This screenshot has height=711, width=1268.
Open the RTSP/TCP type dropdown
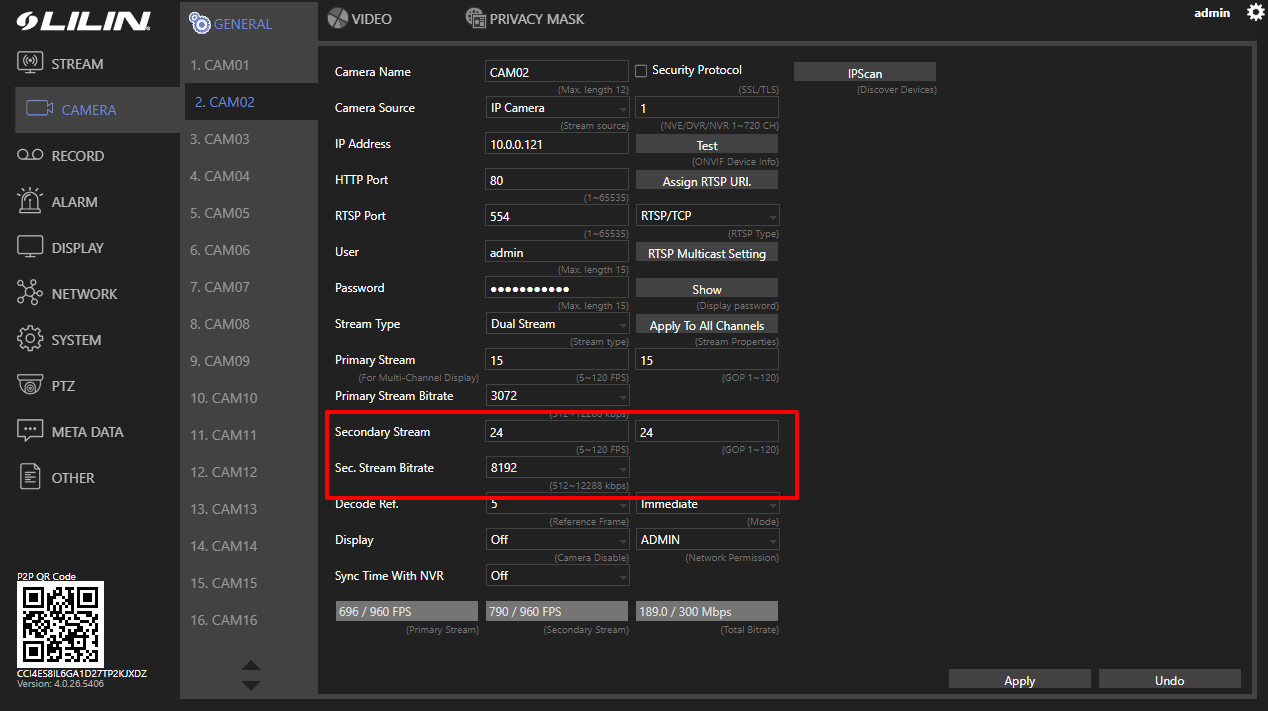point(707,216)
